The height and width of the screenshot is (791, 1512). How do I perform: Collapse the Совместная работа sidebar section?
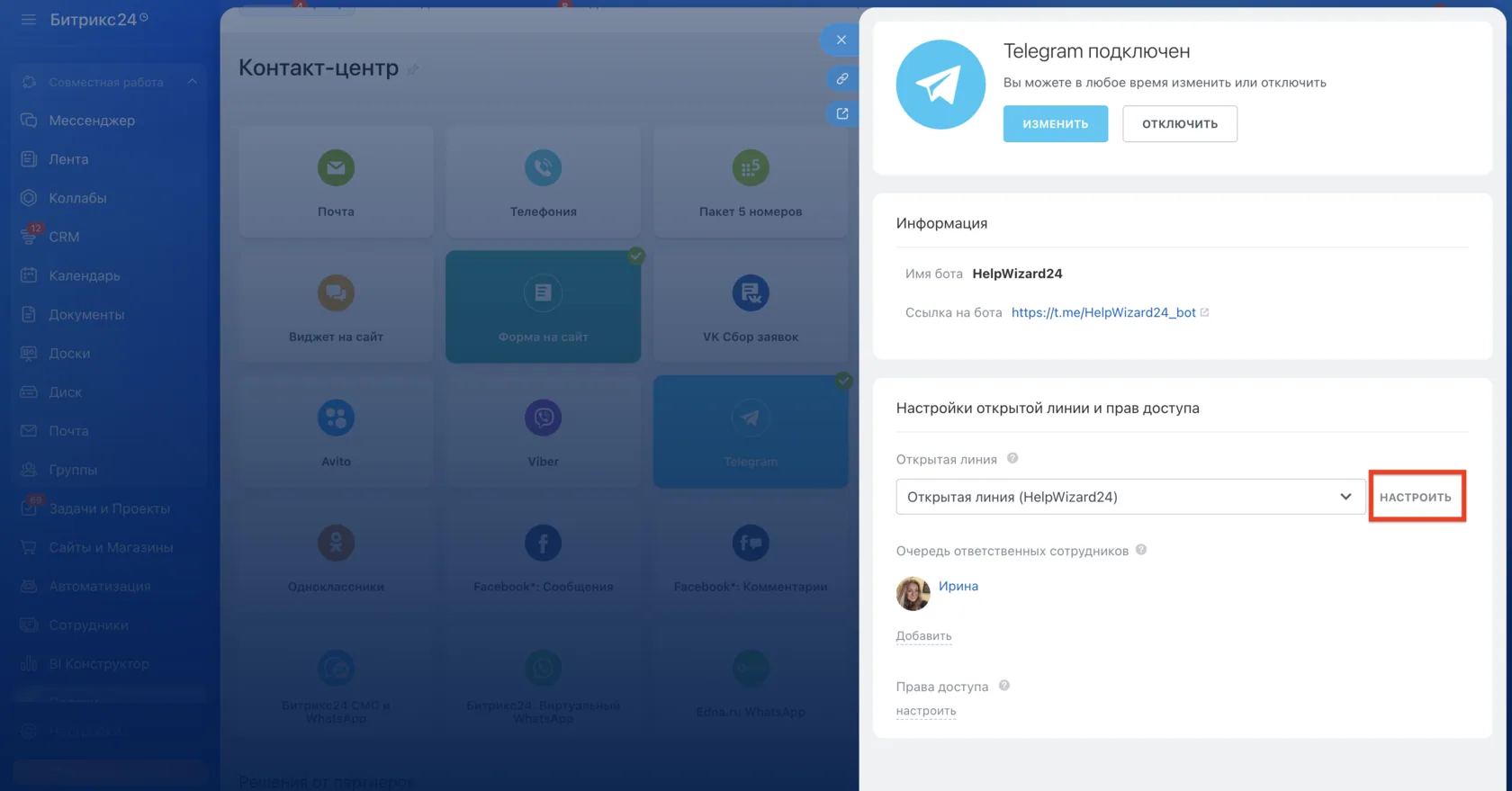[192, 82]
